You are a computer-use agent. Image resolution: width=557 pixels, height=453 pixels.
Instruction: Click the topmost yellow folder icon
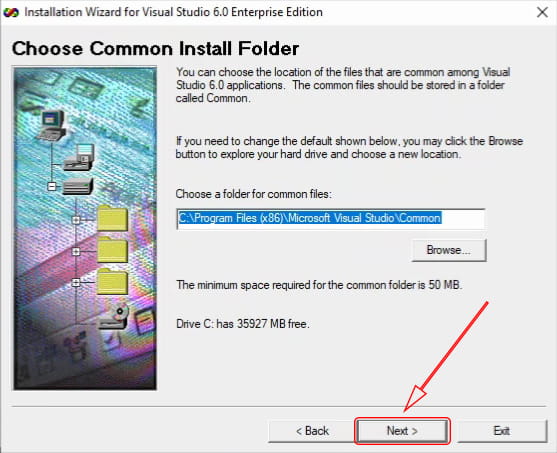coord(112,218)
